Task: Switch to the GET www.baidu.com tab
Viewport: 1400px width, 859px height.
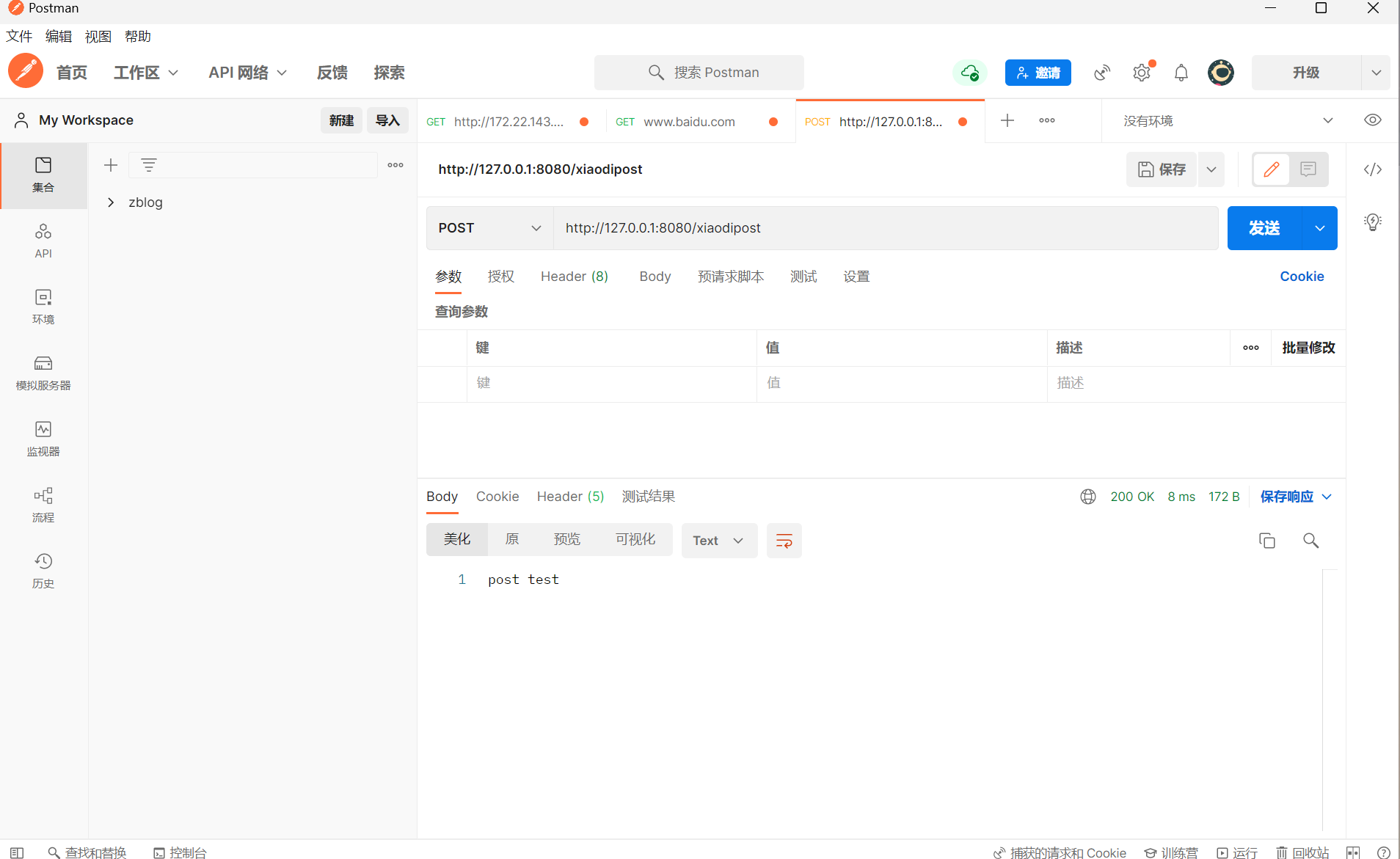Action: click(689, 122)
